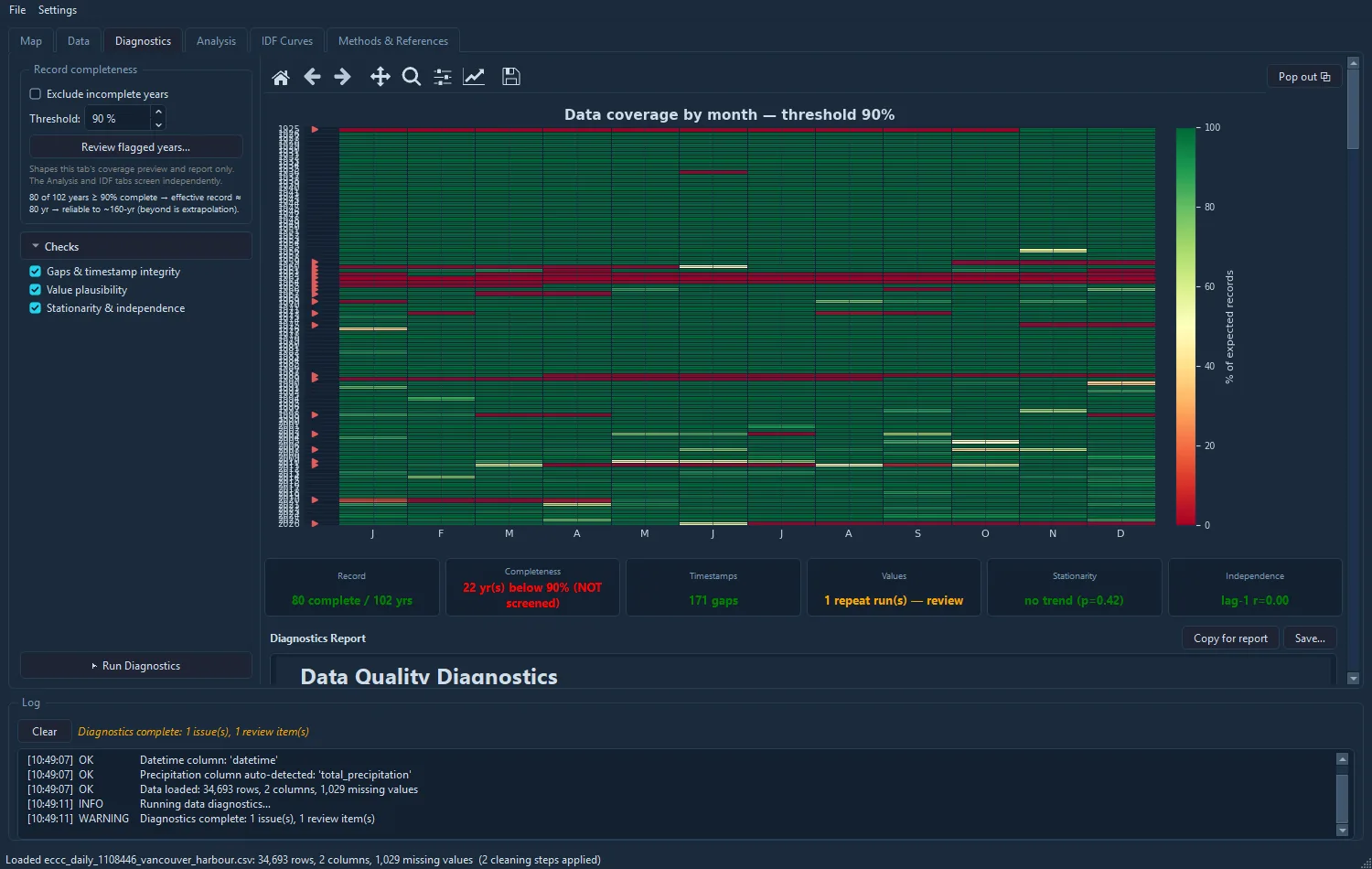The height and width of the screenshot is (869, 1372).
Task: Click the Record 80 complete card
Action: coord(351,587)
